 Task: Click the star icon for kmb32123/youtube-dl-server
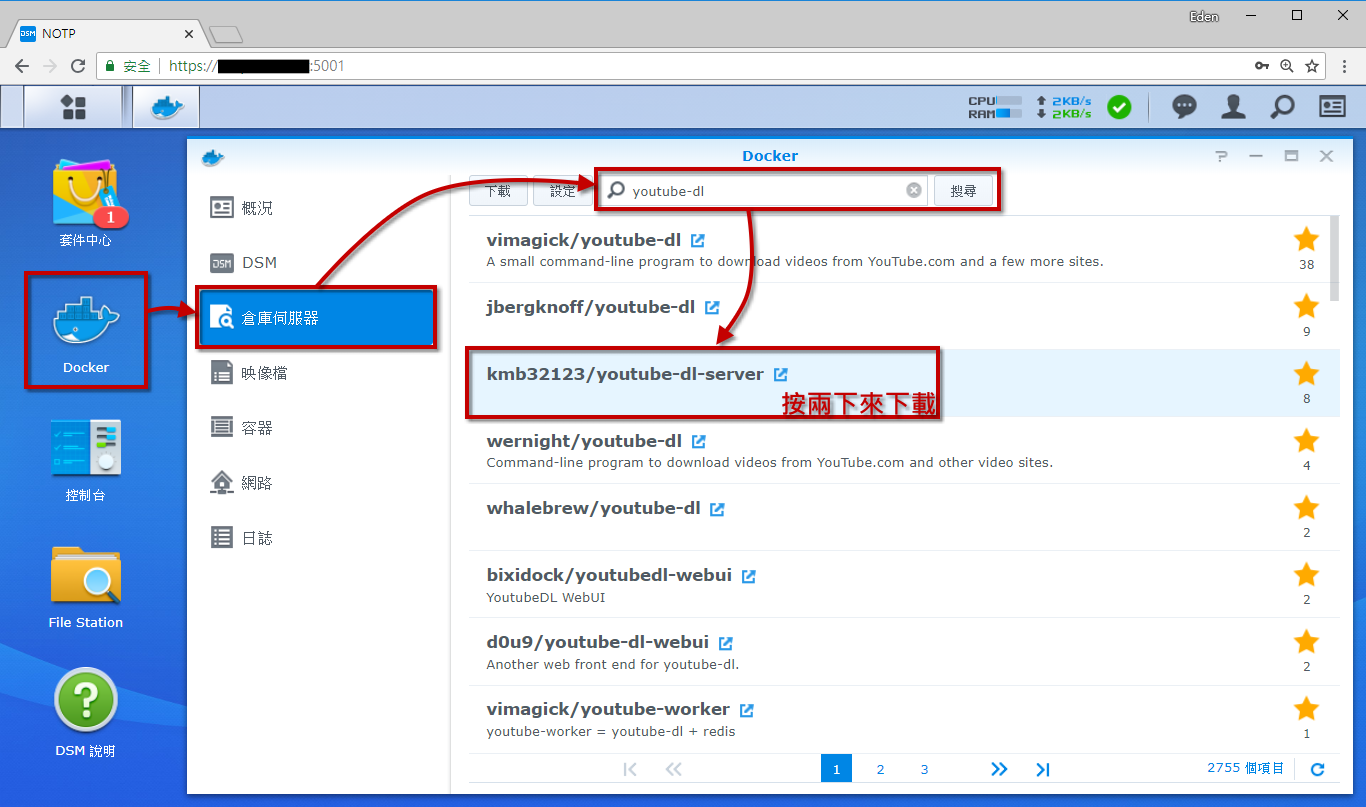pyautogui.click(x=1306, y=373)
